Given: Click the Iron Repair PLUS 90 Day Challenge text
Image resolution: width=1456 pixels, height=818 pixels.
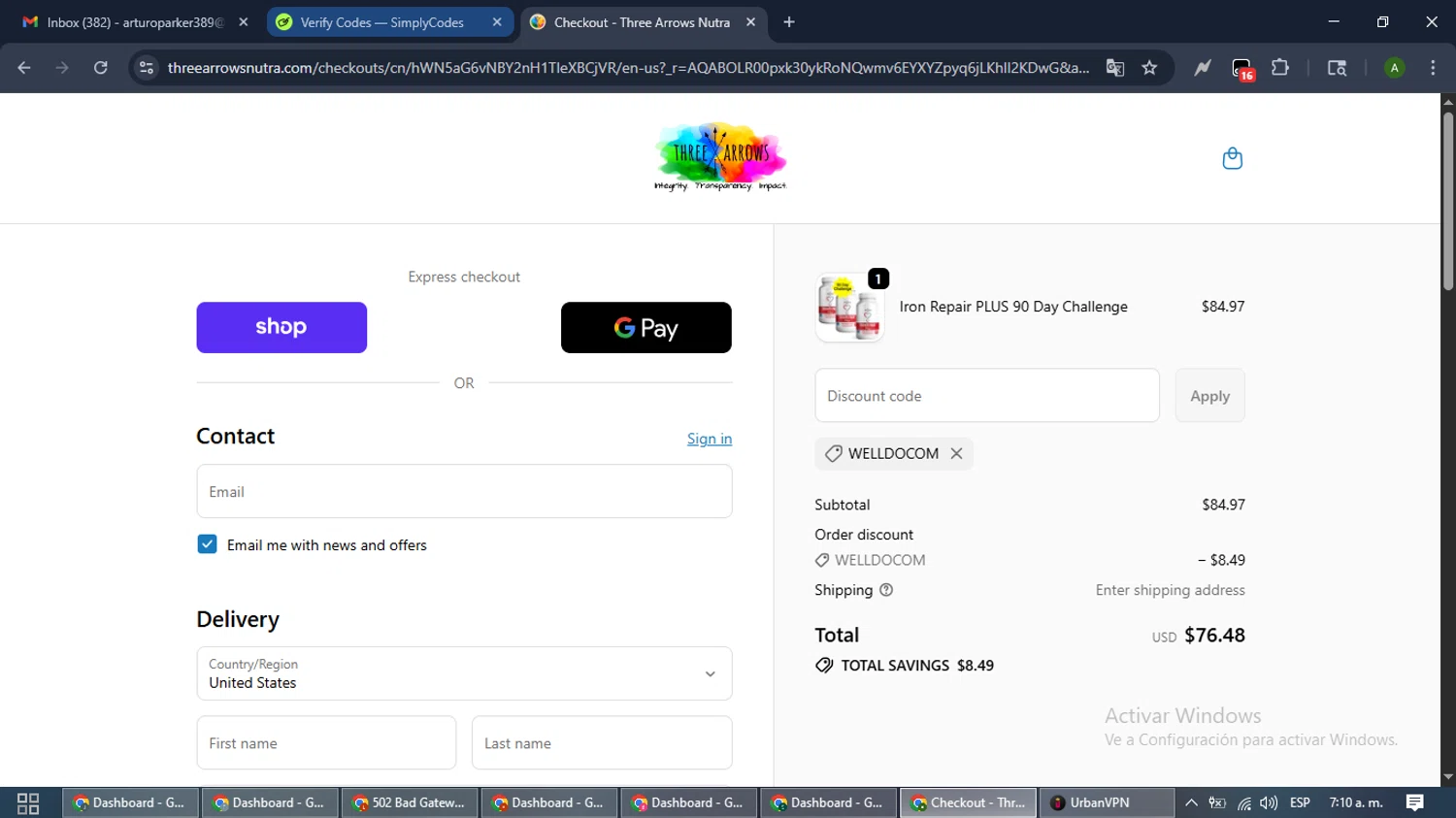Looking at the screenshot, I should pos(1013,307).
